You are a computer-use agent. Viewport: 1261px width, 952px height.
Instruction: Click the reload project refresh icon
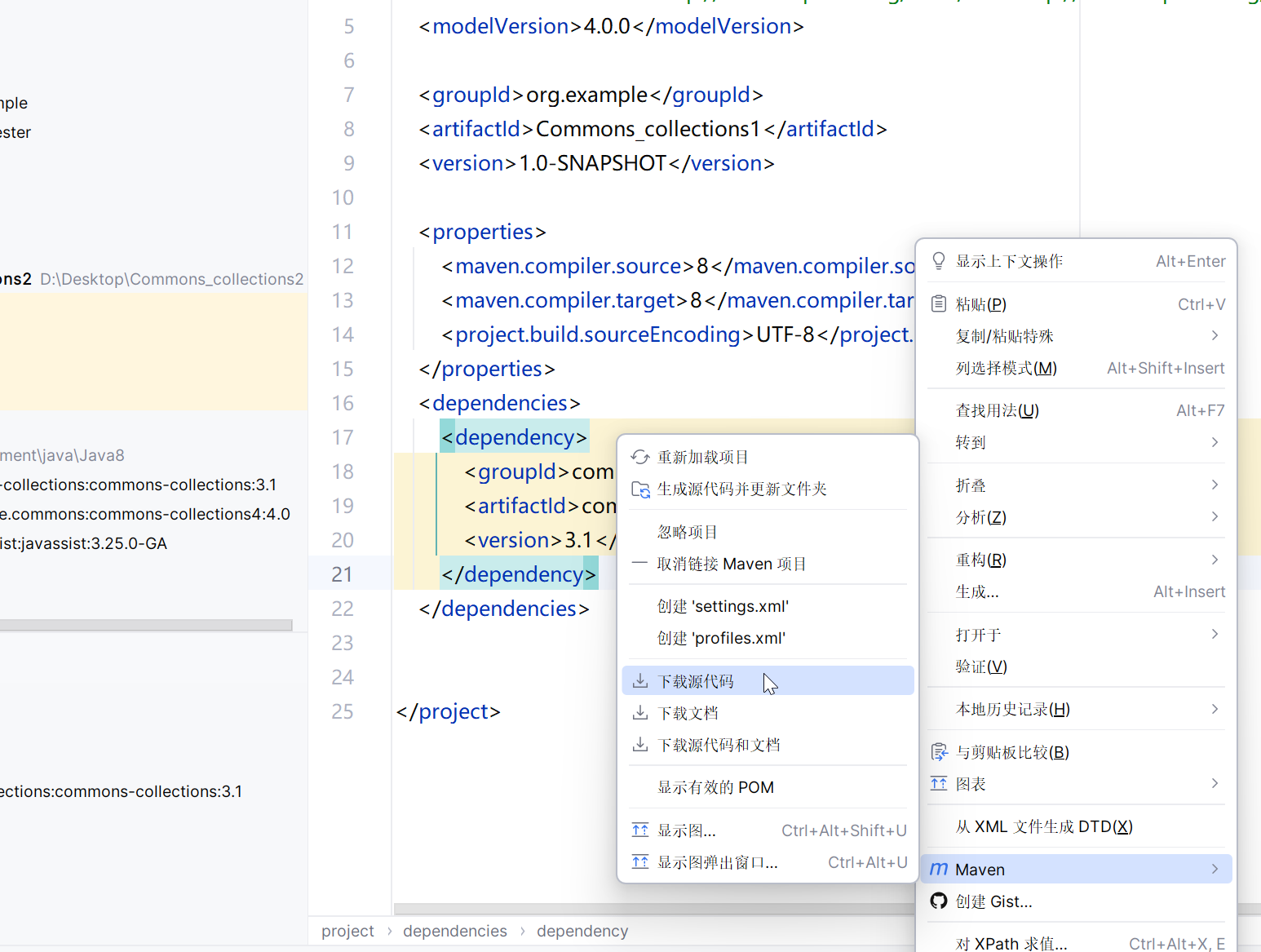640,457
